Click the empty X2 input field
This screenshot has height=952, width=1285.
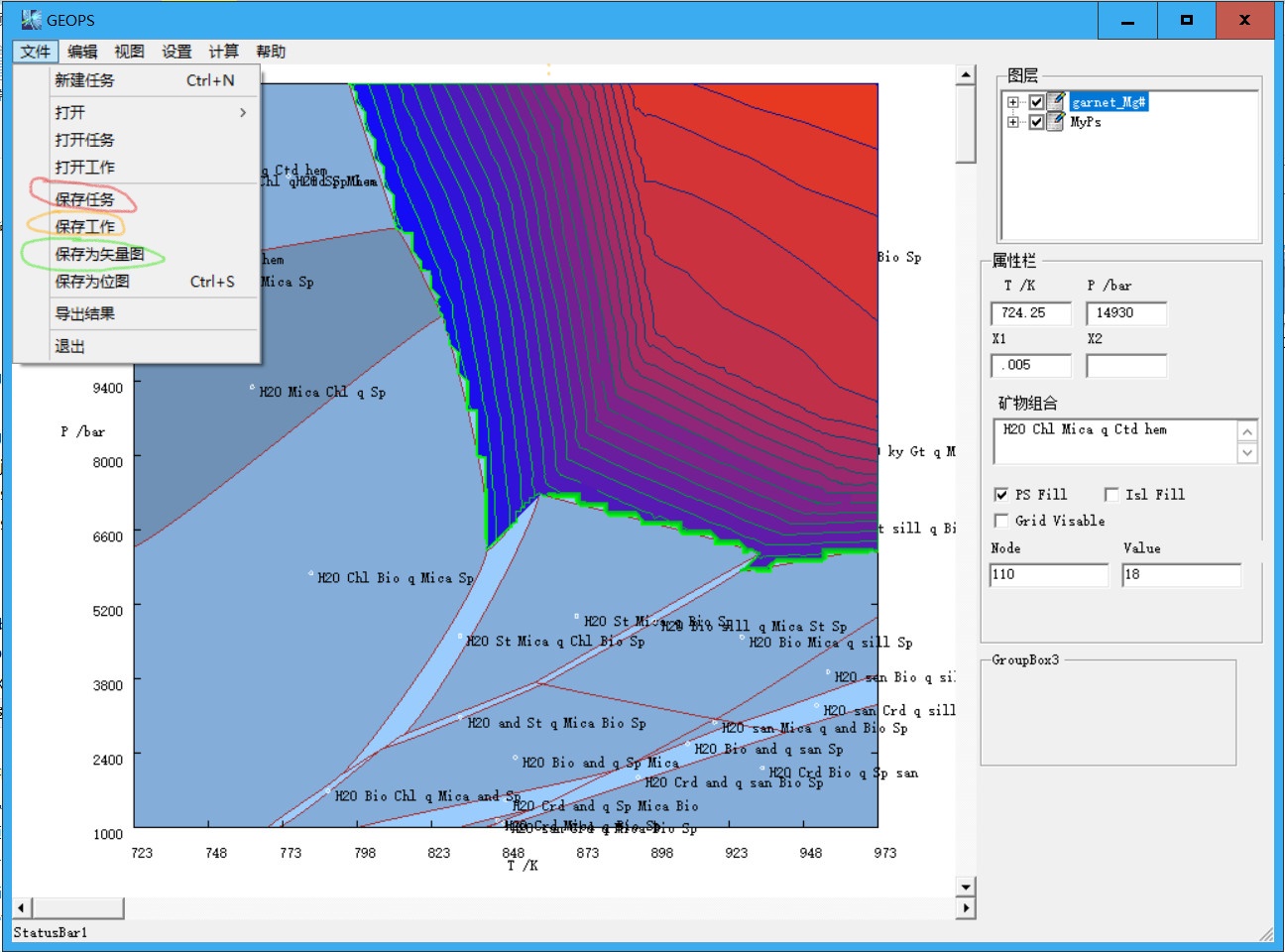1125,366
